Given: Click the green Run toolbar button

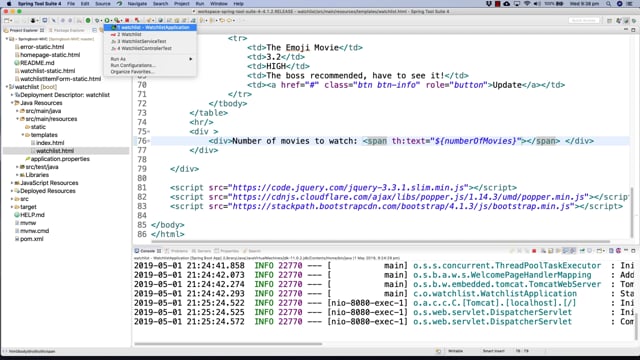Looking at the screenshot, I should pos(107,20).
